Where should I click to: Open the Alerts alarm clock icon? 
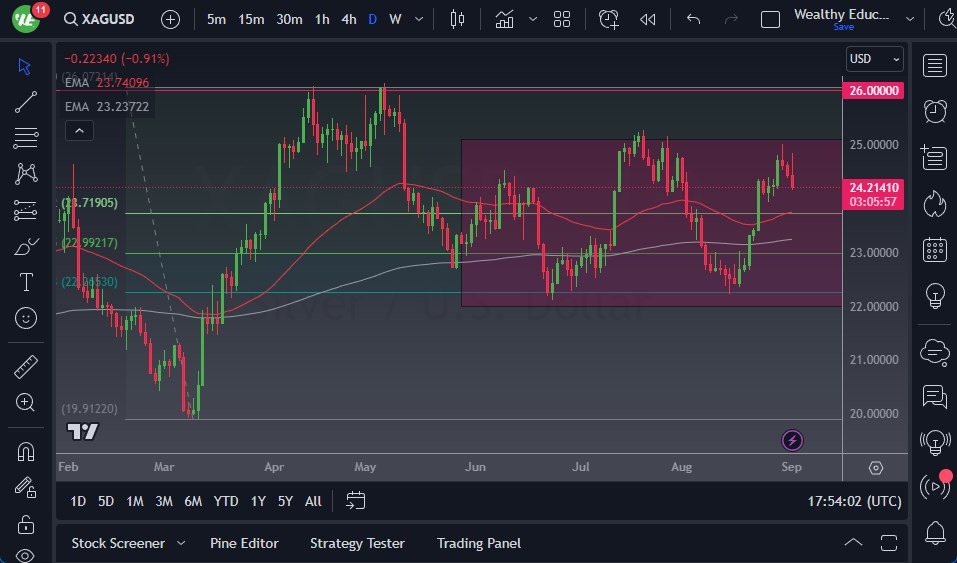pos(935,111)
